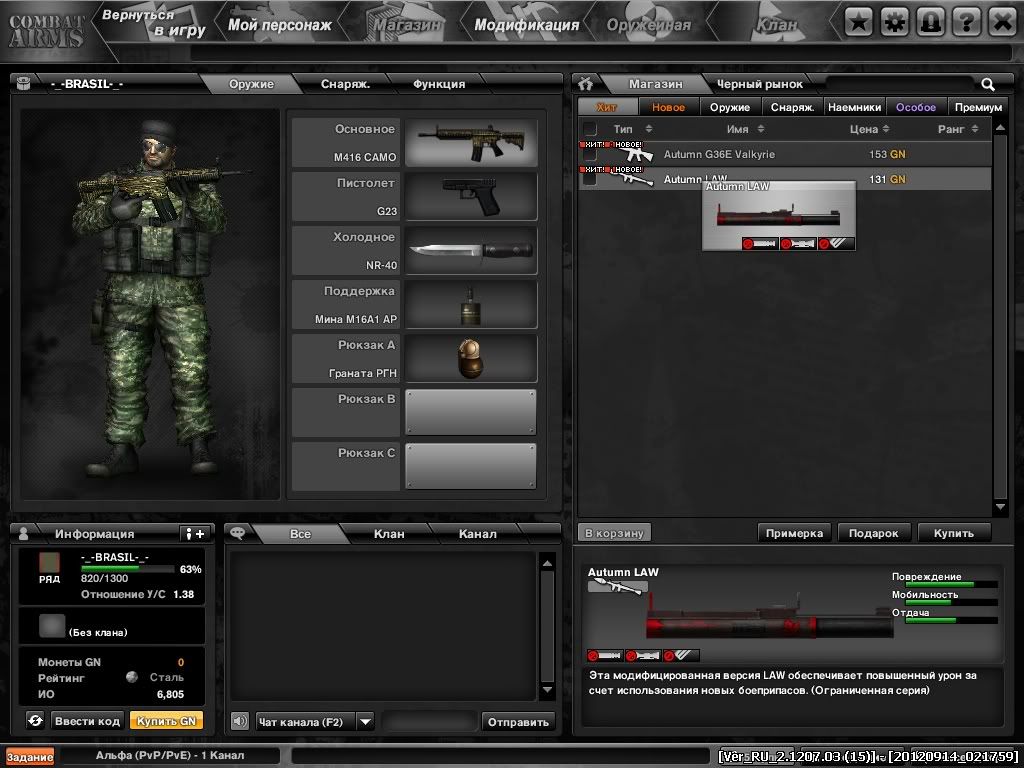The image size is (1024, 768).
Task: Click the chat bubble icon on chat panel
Action: pos(237,533)
